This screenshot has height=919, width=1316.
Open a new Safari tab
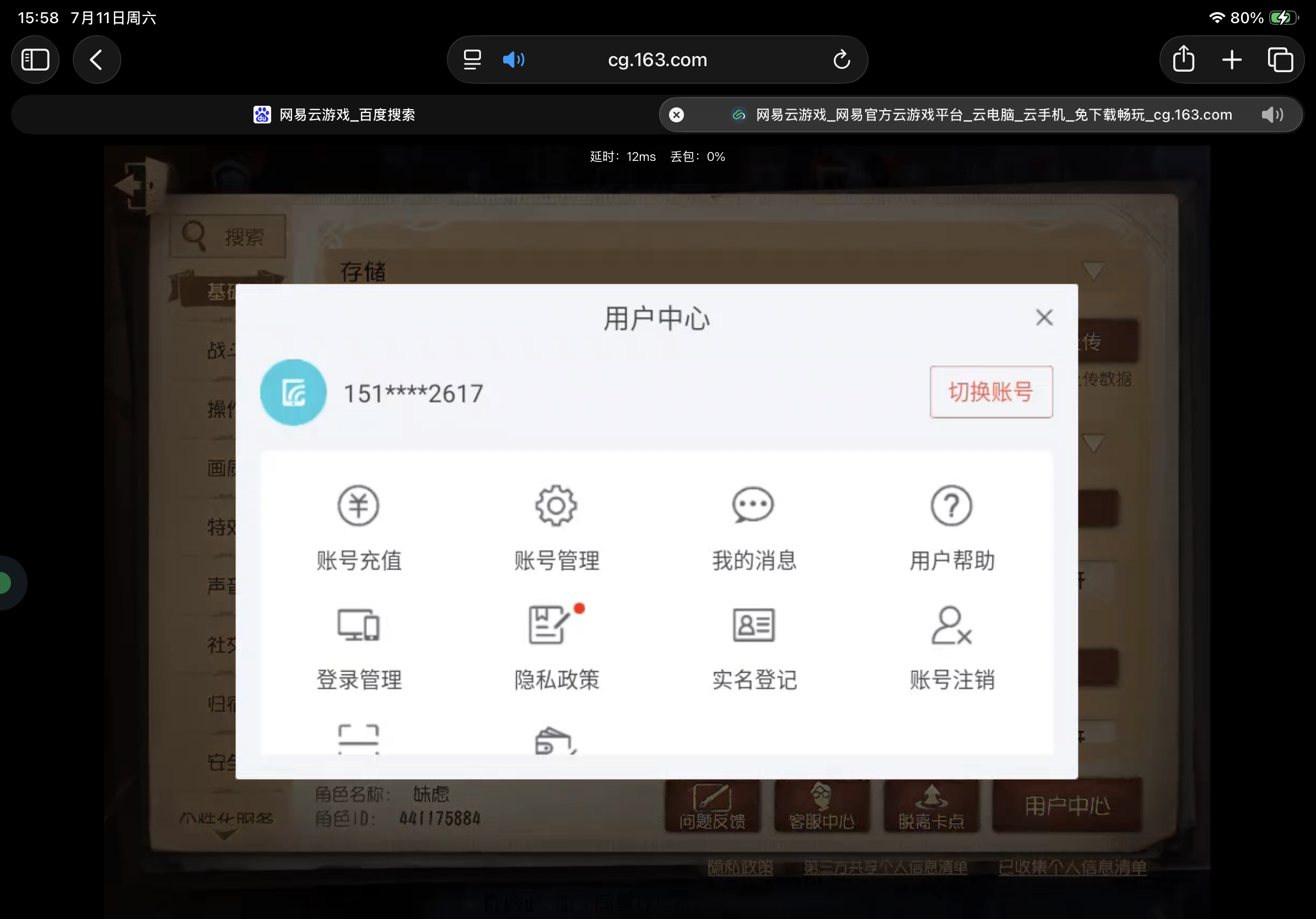click(1232, 60)
